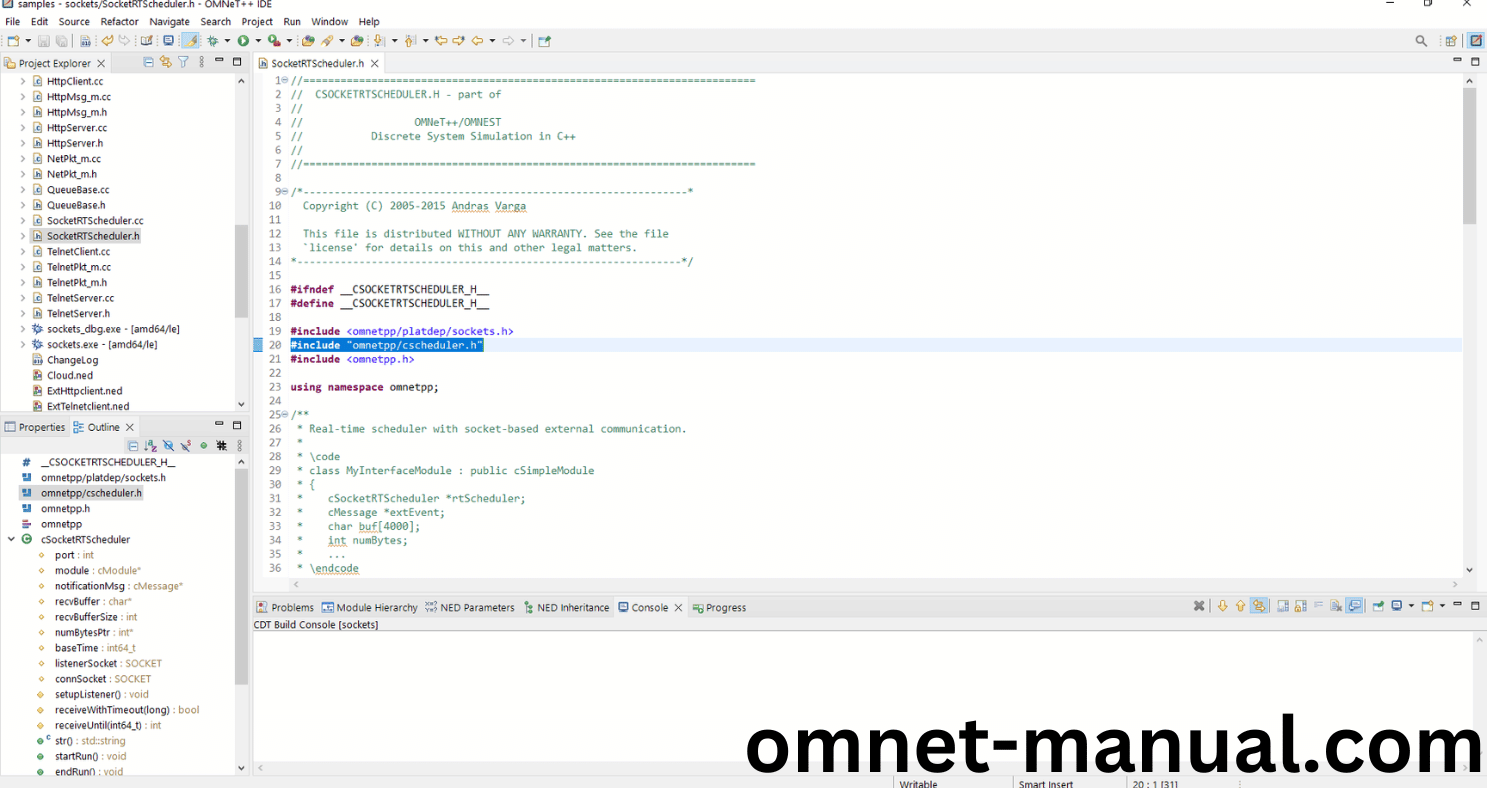Click the green Run button in toolbar
1487x788 pixels.
pos(243,41)
